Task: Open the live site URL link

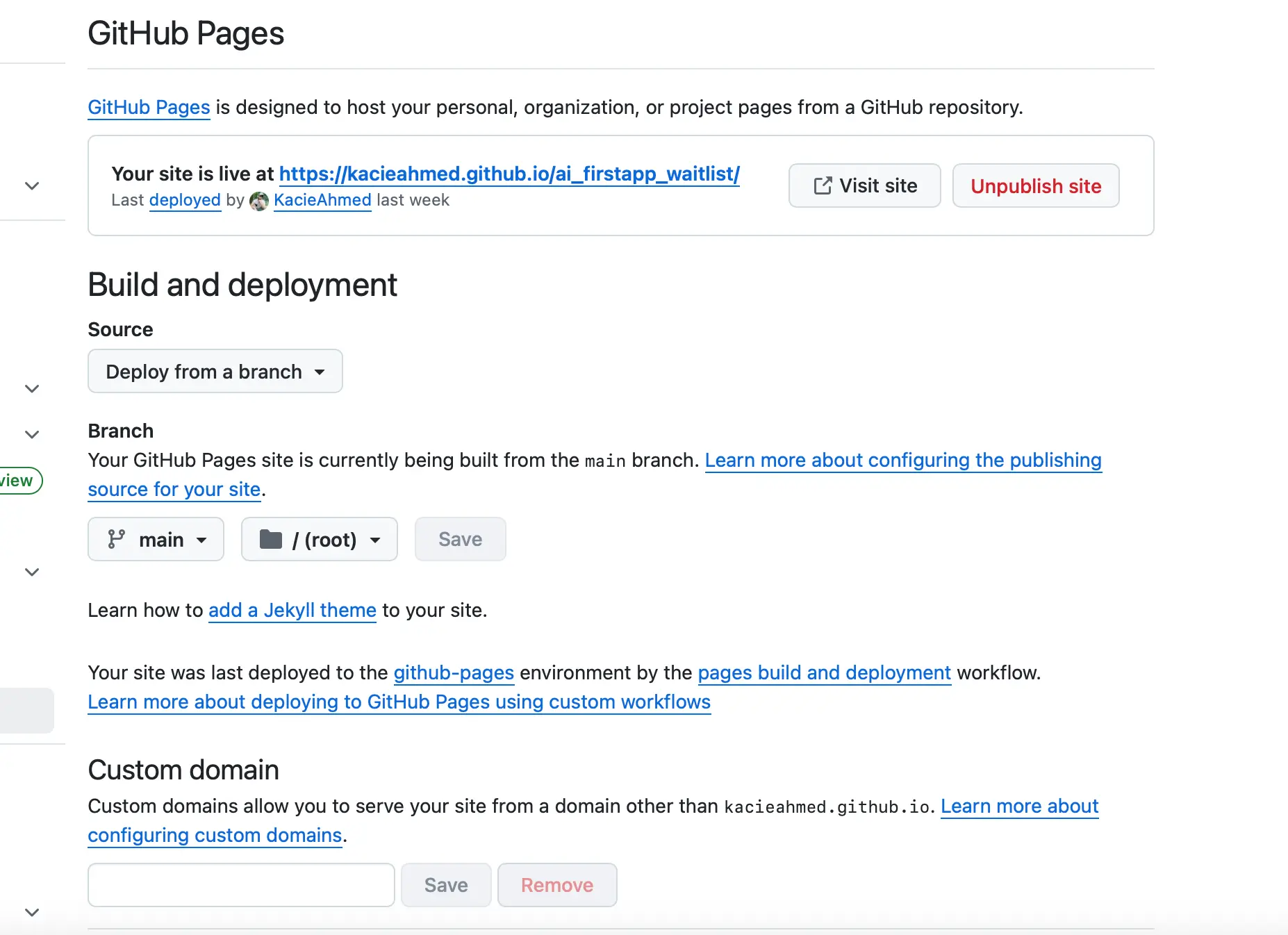Action: point(509,174)
